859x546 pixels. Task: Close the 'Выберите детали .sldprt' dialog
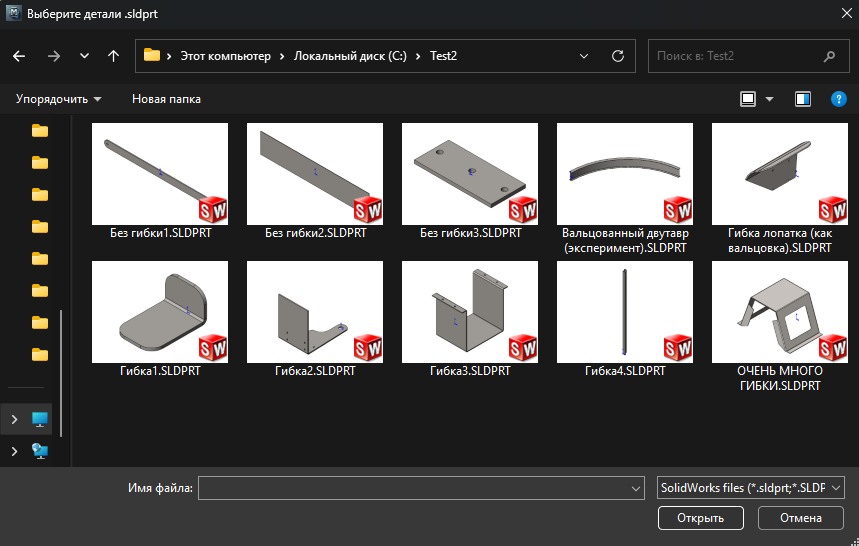[846, 14]
